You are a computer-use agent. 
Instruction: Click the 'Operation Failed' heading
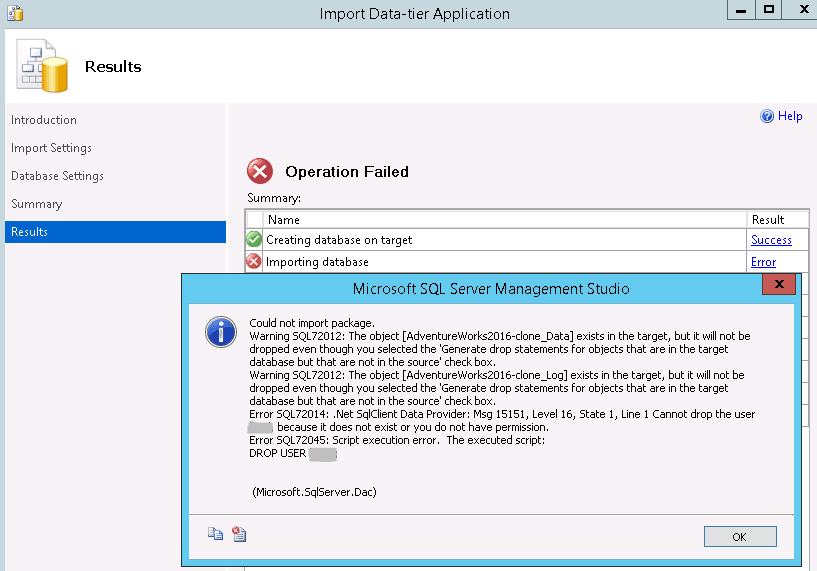346,171
